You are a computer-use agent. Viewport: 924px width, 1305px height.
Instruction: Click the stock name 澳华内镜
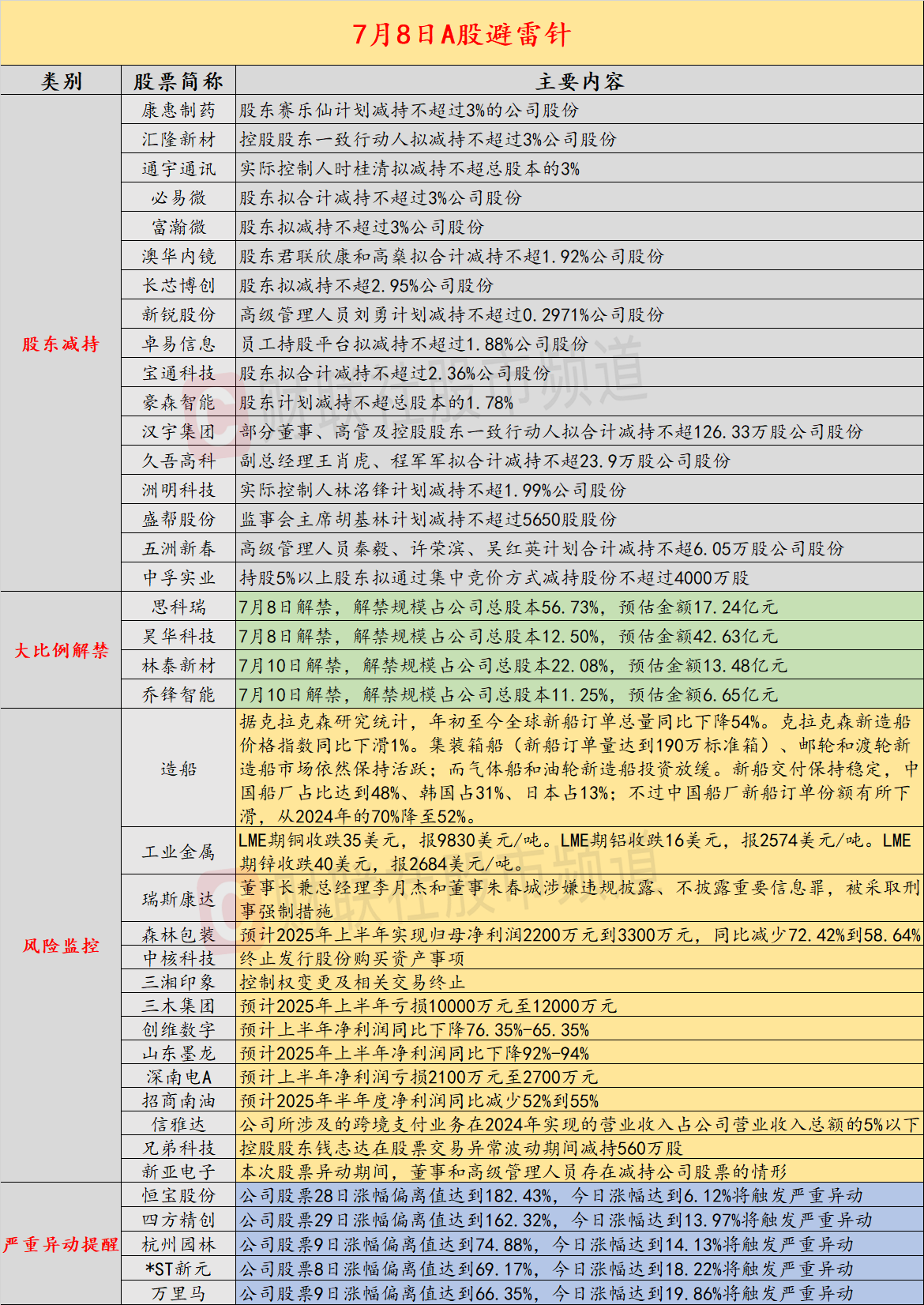(x=178, y=257)
